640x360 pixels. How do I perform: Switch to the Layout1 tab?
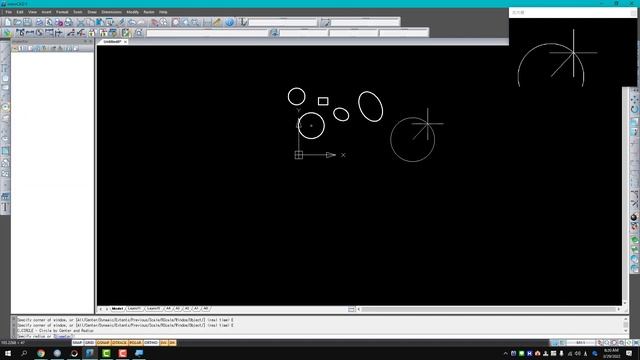pyautogui.click(x=135, y=309)
